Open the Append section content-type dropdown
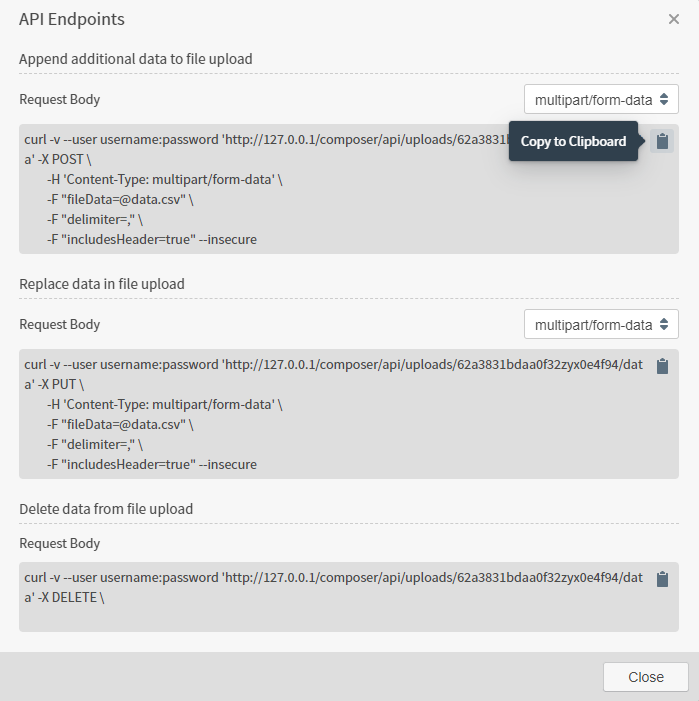 601,99
